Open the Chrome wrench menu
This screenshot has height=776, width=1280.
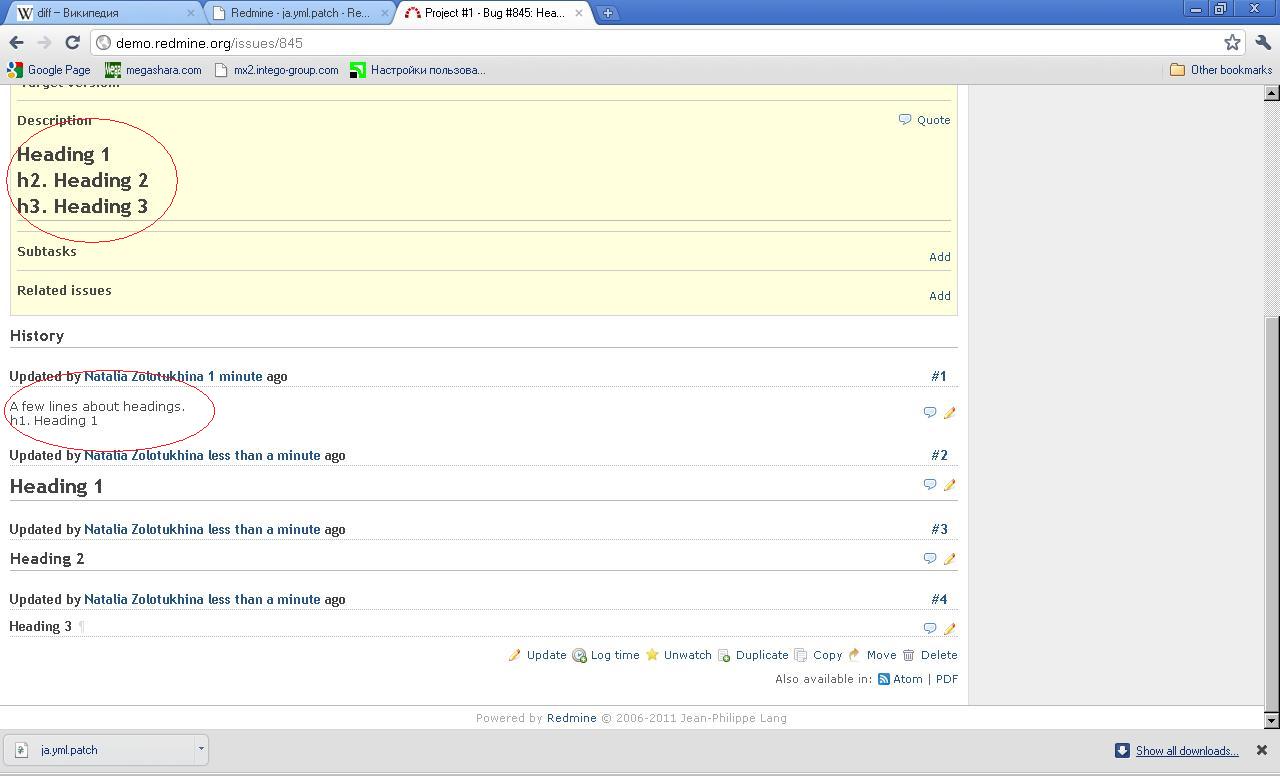click(1262, 42)
